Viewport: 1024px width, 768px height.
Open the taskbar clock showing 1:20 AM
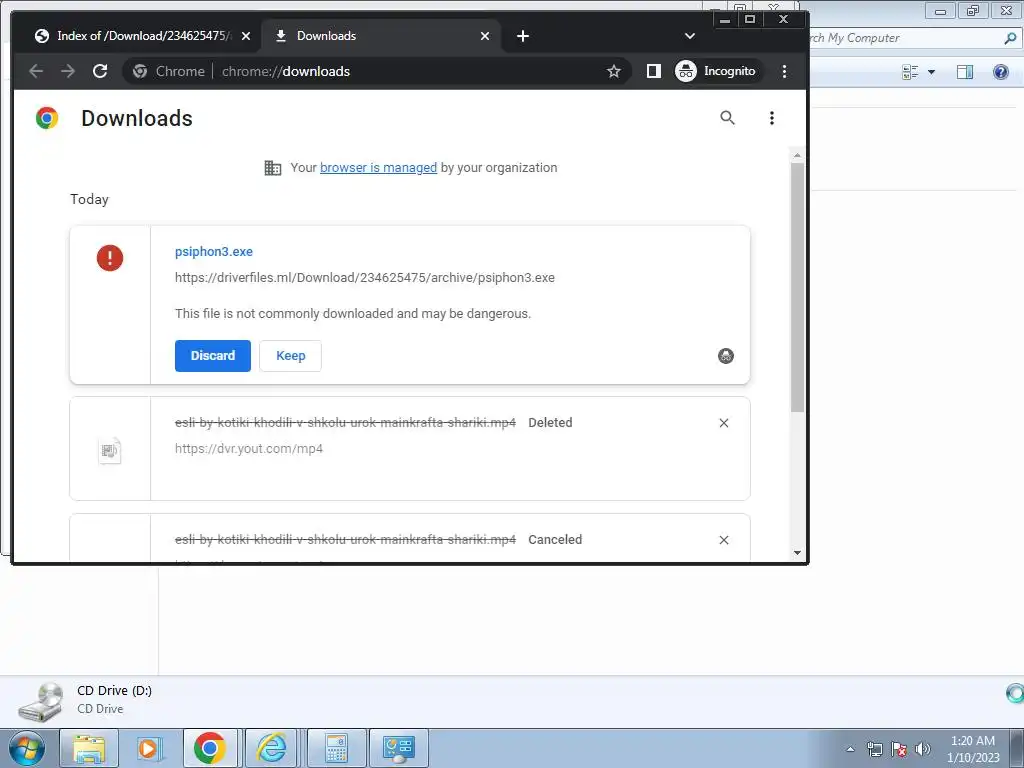point(973,749)
